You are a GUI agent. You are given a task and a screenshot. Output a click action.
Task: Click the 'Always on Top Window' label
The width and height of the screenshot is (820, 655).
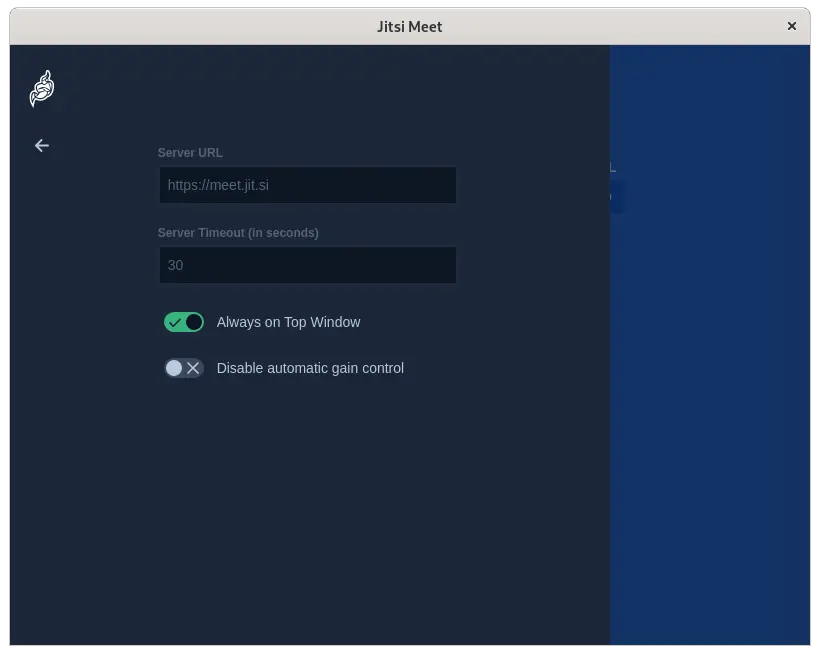click(288, 322)
